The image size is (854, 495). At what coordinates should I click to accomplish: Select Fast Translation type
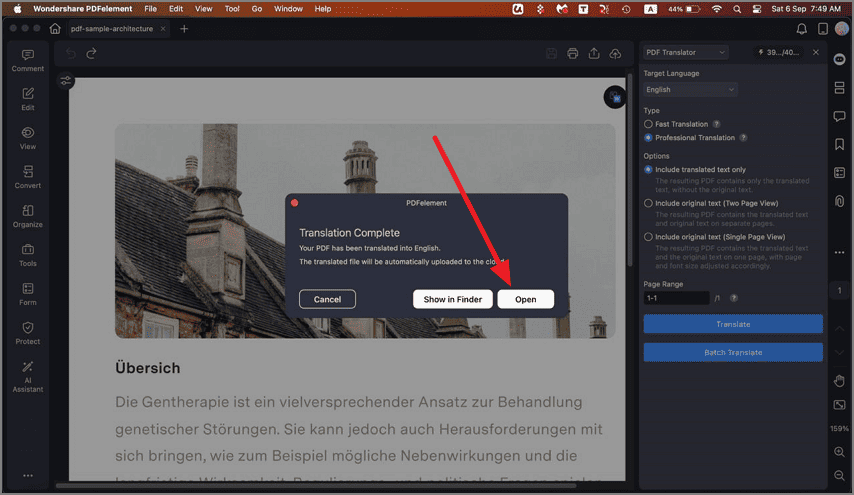pos(648,124)
